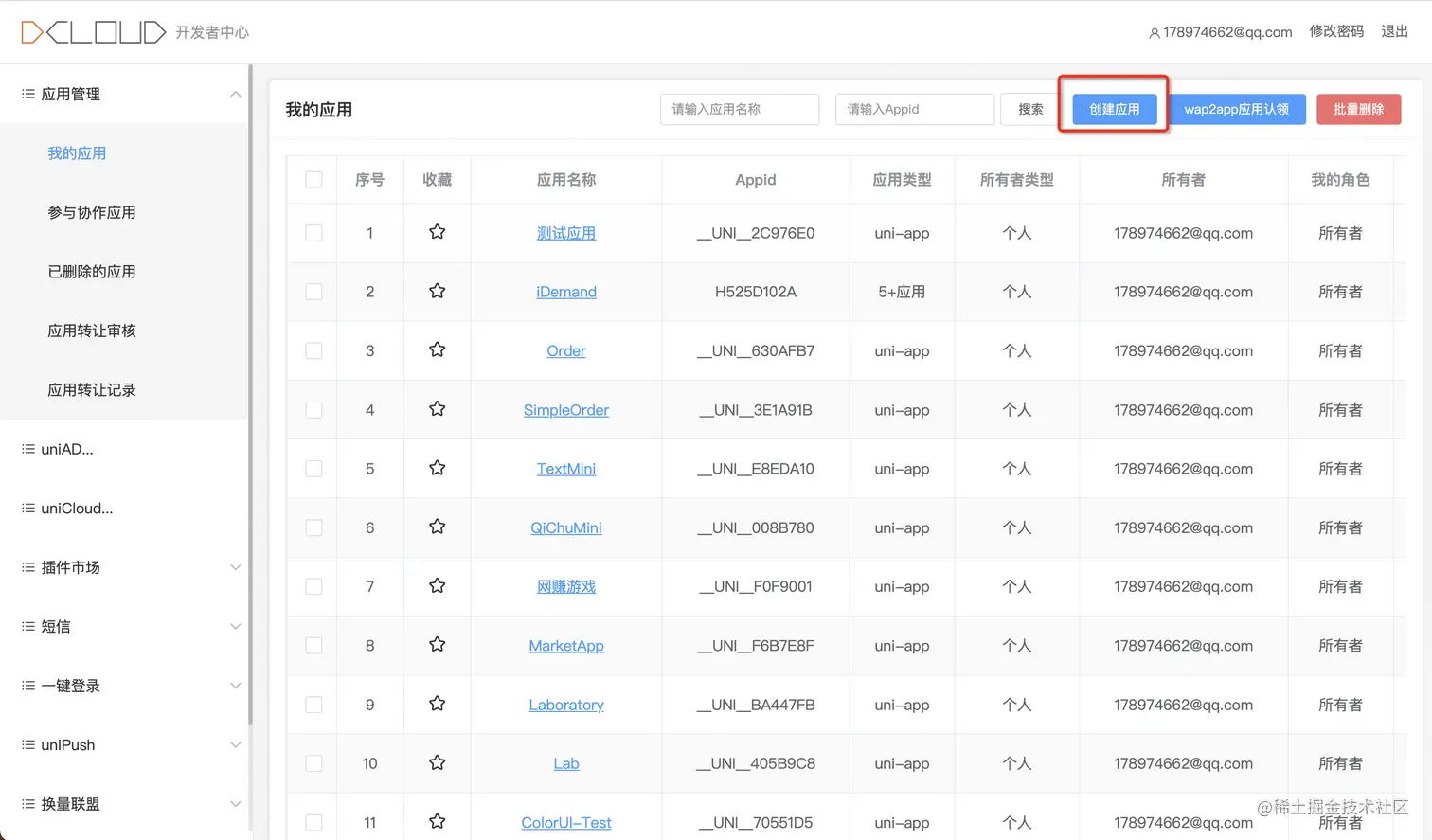Star the SimpleOrder application

[437, 409]
